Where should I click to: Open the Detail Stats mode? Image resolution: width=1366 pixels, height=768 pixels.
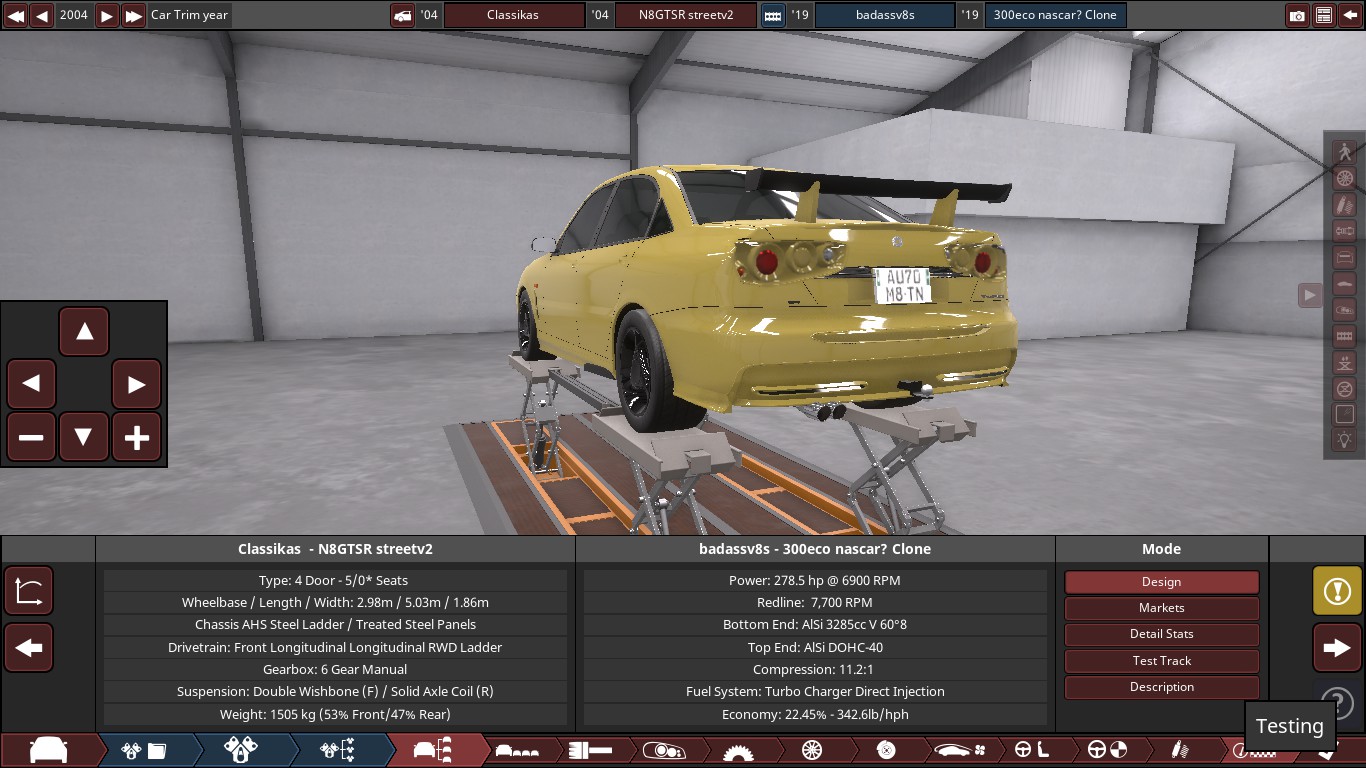pos(1161,634)
